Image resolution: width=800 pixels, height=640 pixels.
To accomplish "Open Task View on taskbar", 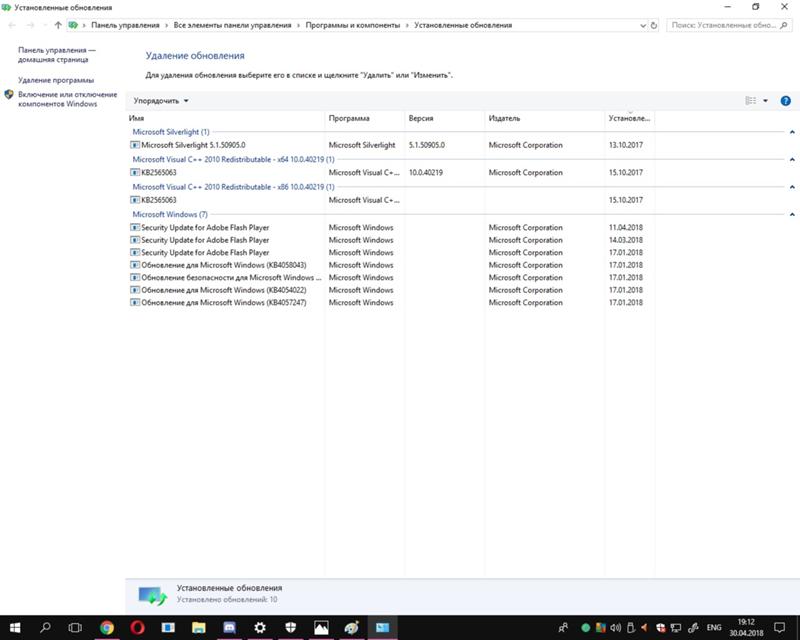I will pos(75,627).
